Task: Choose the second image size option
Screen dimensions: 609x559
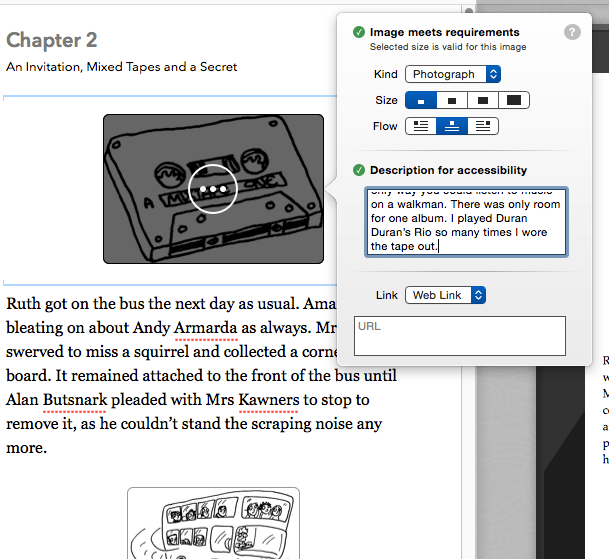Action: [452, 100]
